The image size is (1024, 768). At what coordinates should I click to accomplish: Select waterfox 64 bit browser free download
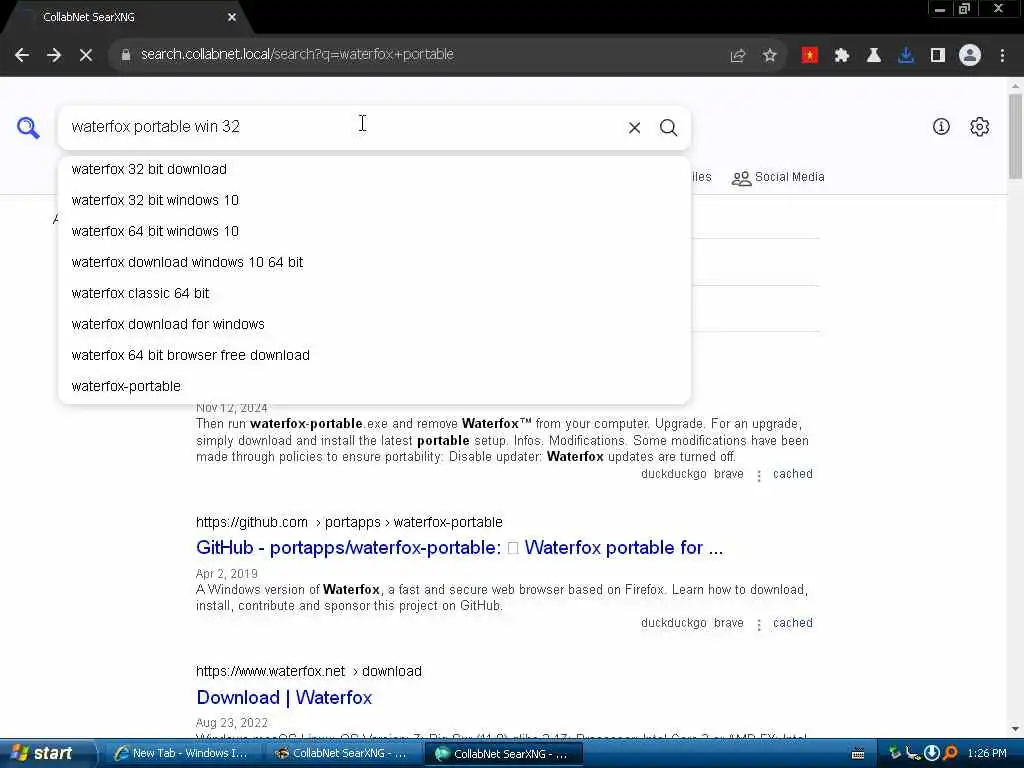point(374,355)
